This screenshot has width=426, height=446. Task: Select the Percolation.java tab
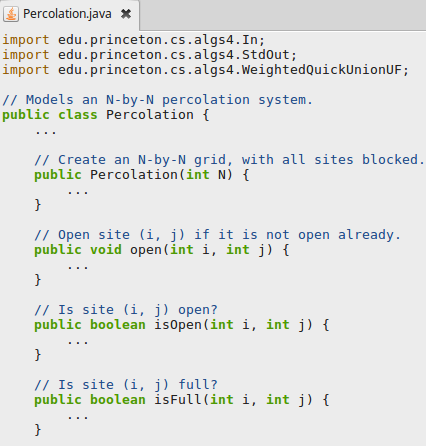click(69, 14)
